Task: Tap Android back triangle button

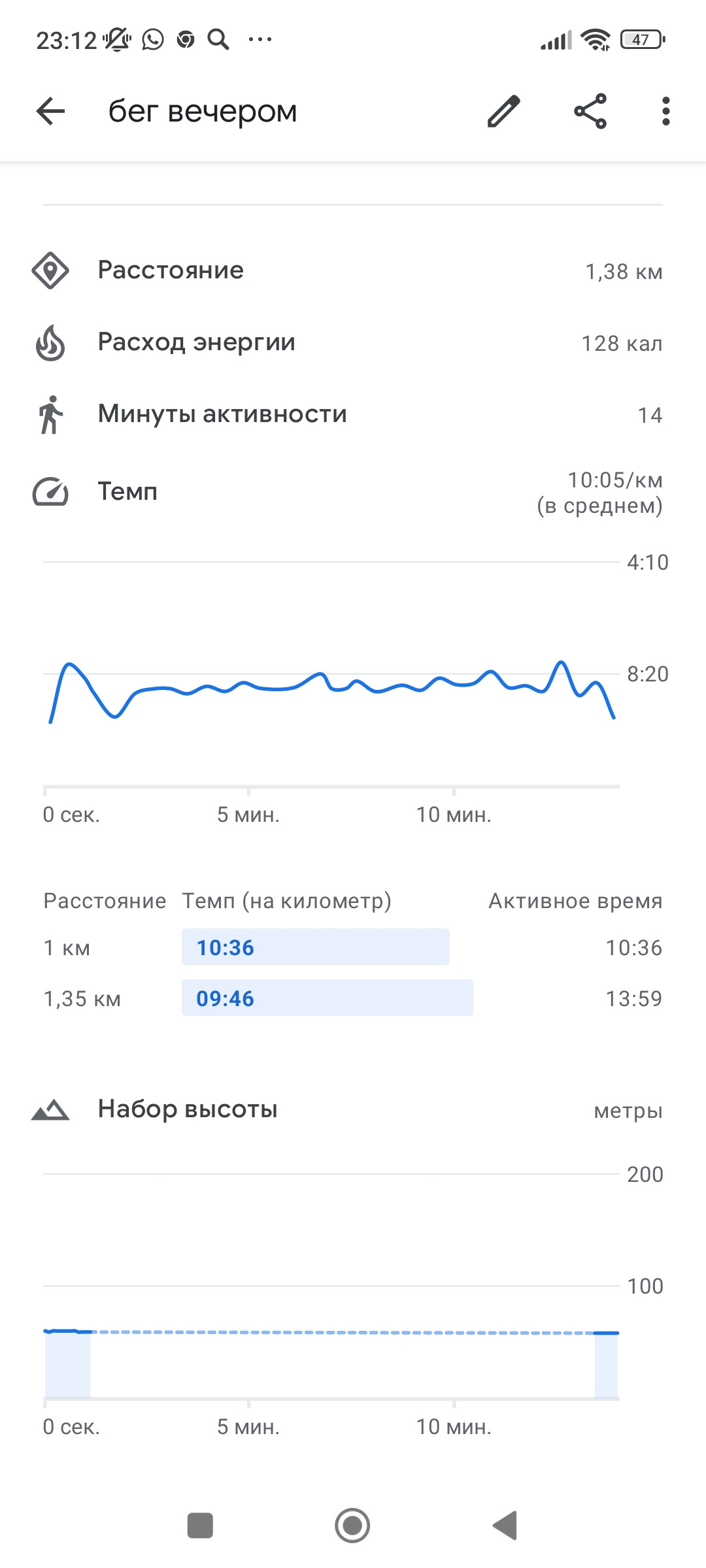Action: 505,1526
